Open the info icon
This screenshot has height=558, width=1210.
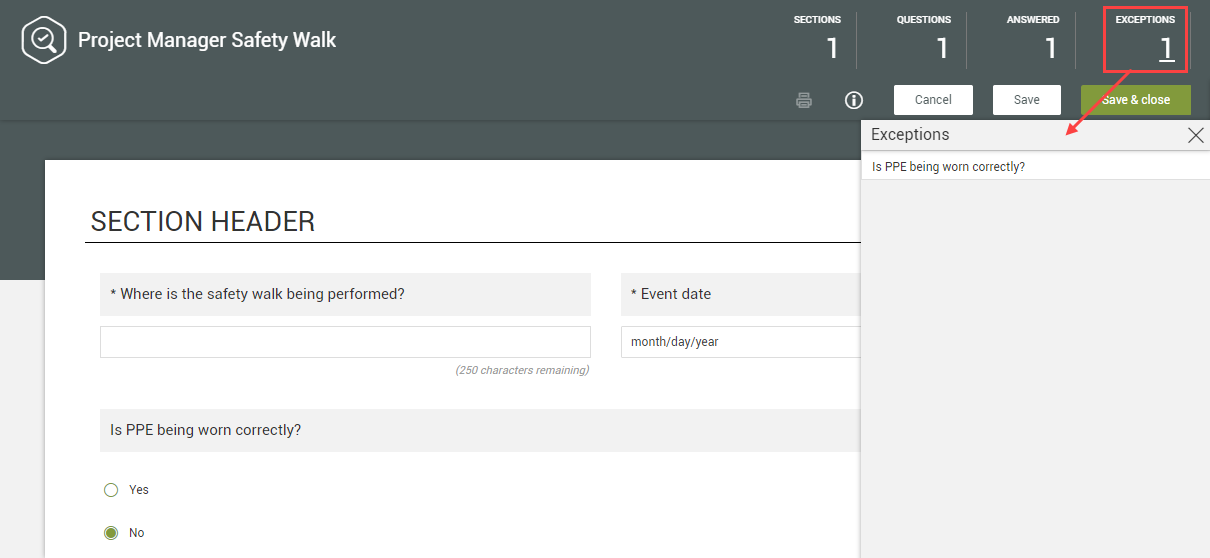click(853, 100)
